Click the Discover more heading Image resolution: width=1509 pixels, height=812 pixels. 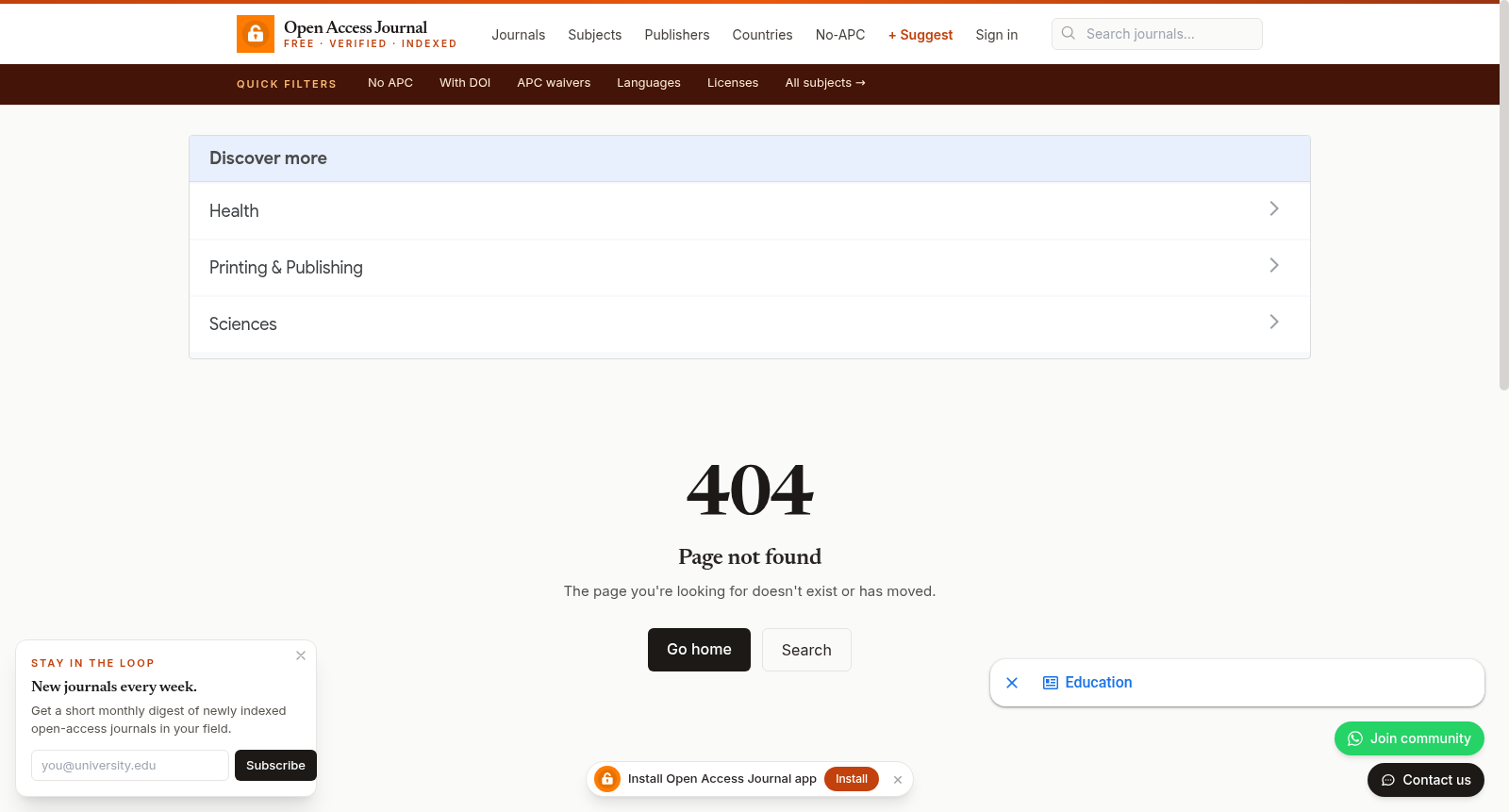[x=268, y=158]
